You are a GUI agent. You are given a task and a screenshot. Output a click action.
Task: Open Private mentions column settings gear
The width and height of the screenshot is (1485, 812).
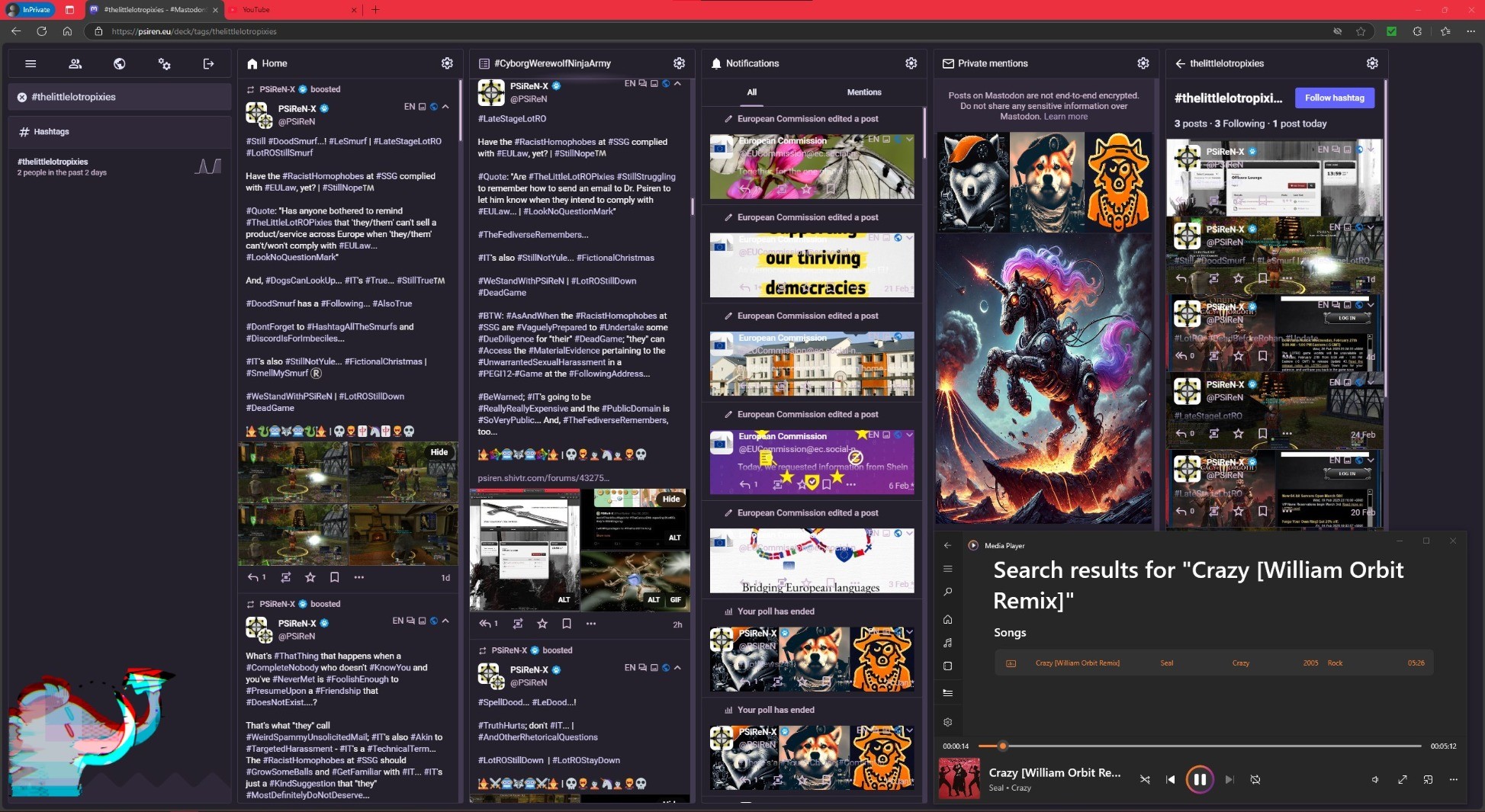(x=1143, y=63)
